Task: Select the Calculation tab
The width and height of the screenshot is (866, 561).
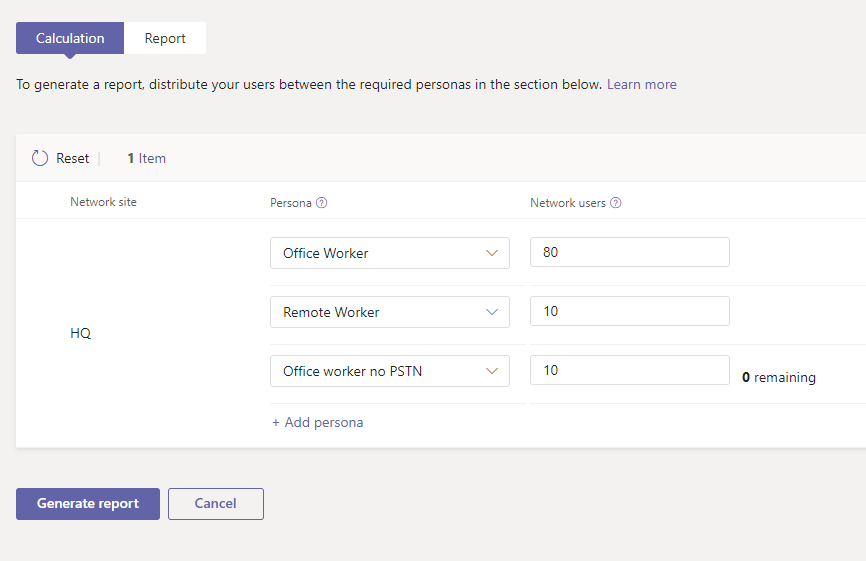Action: point(70,38)
